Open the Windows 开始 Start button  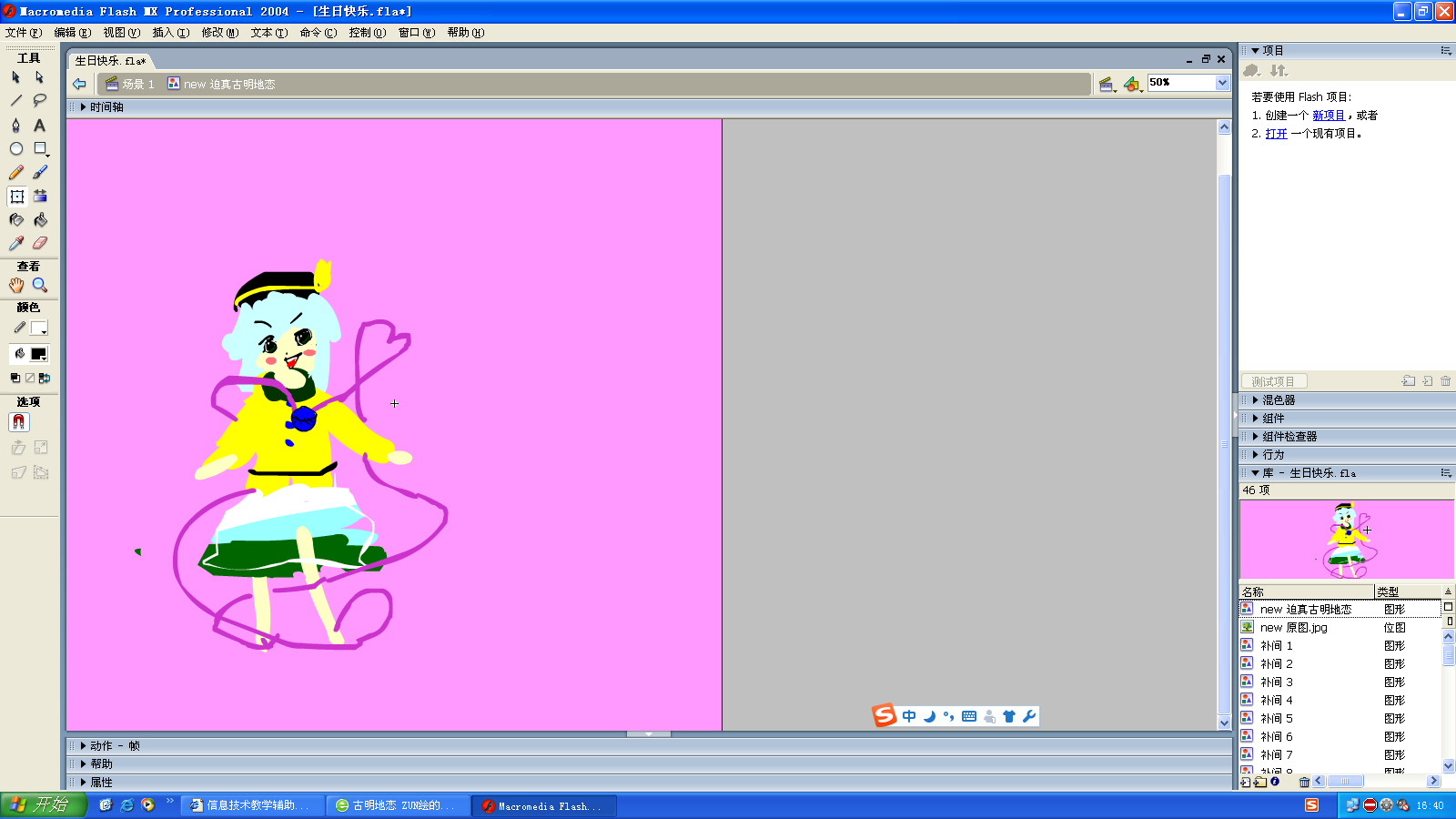(43, 804)
